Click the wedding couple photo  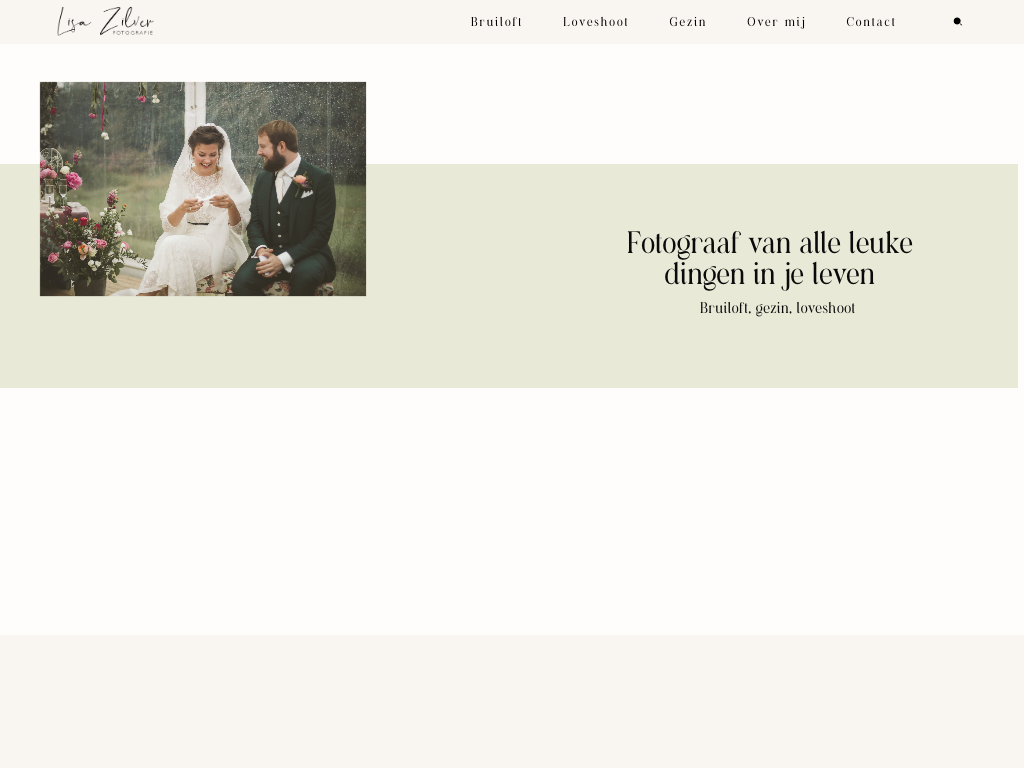pyautogui.click(x=203, y=189)
